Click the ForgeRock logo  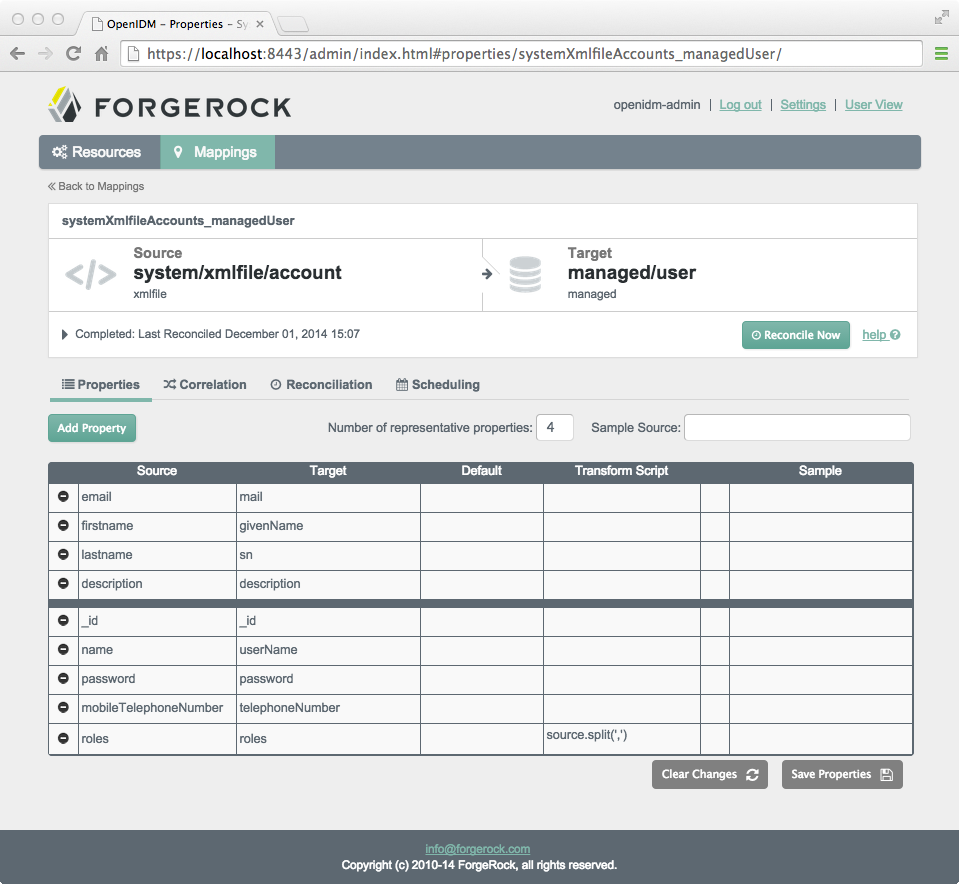[x=169, y=105]
